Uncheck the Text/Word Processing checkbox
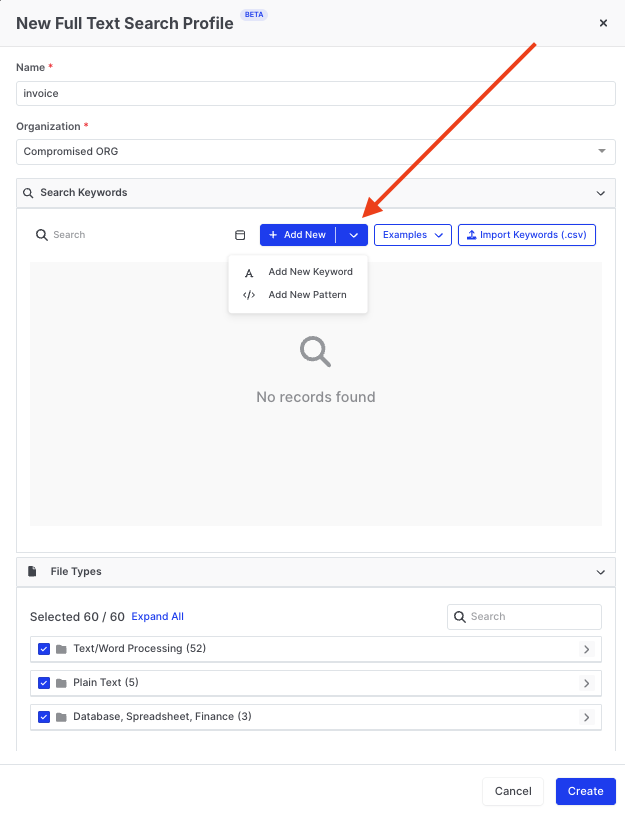Viewport: 625px width, 813px height. click(44, 649)
